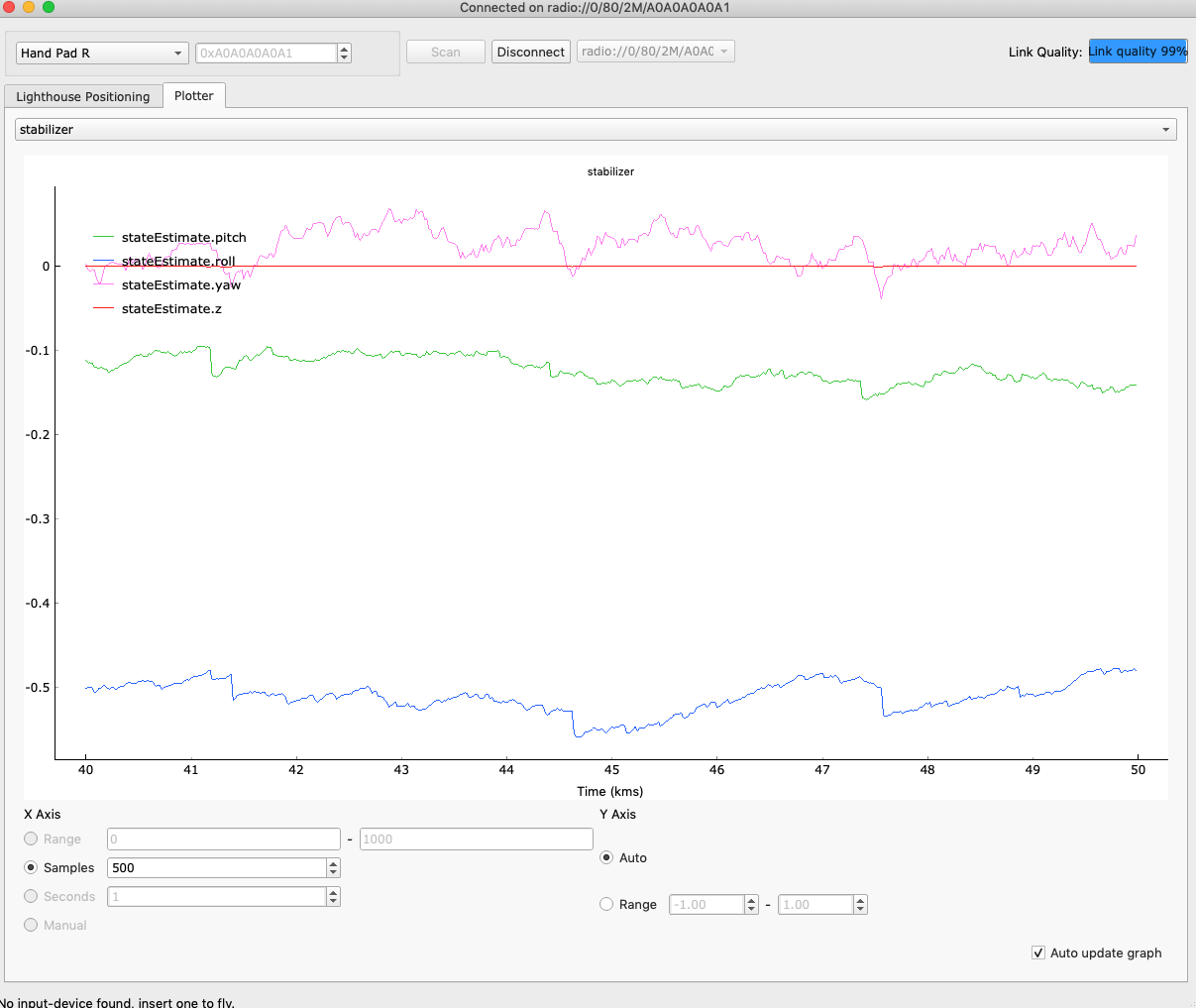Click the address field stepper arrows
The image size is (1196, 1008).
pos(344,54)
